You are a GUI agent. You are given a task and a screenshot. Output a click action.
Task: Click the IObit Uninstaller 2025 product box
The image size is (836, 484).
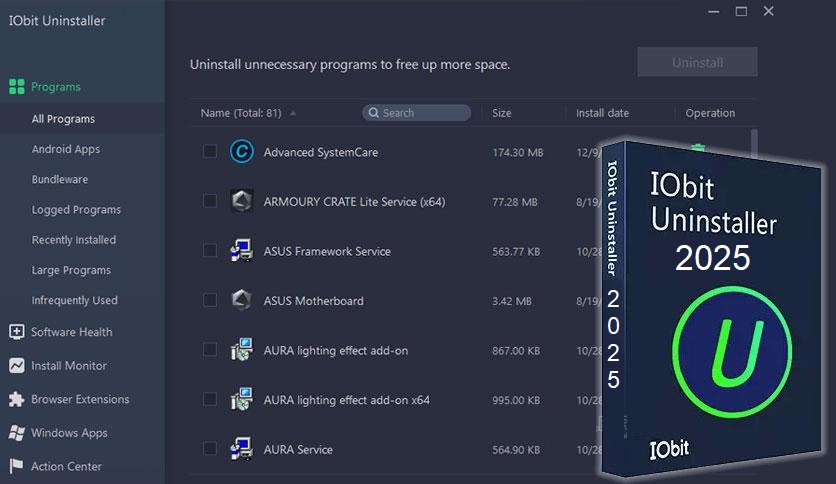tap(712, 309)
